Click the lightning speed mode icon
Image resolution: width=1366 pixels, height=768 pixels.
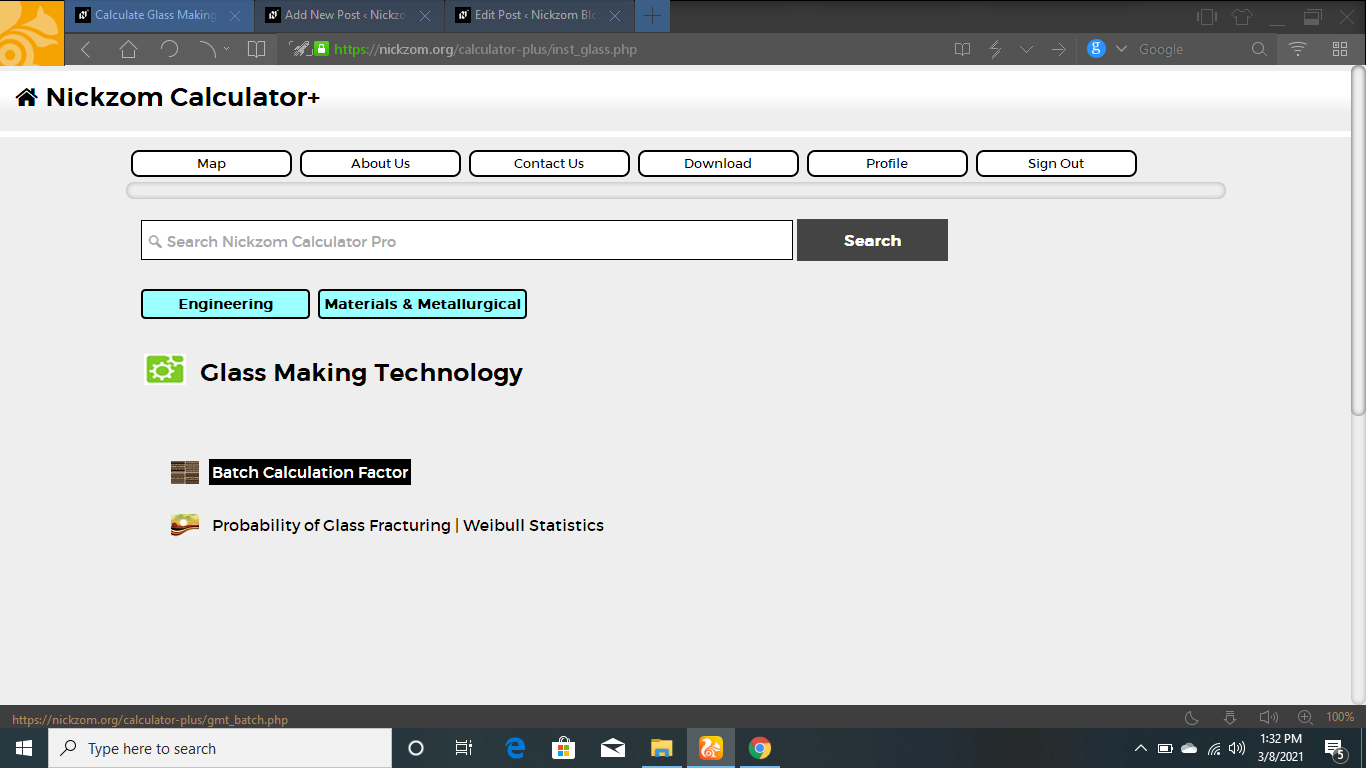[x=995, y=49]
